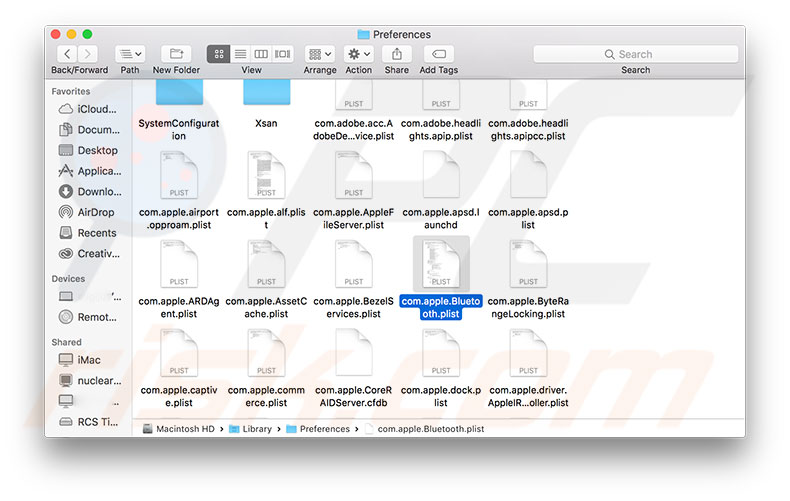Open AirDrop in sidebar
790x501 pixels.
coord(88,212)
